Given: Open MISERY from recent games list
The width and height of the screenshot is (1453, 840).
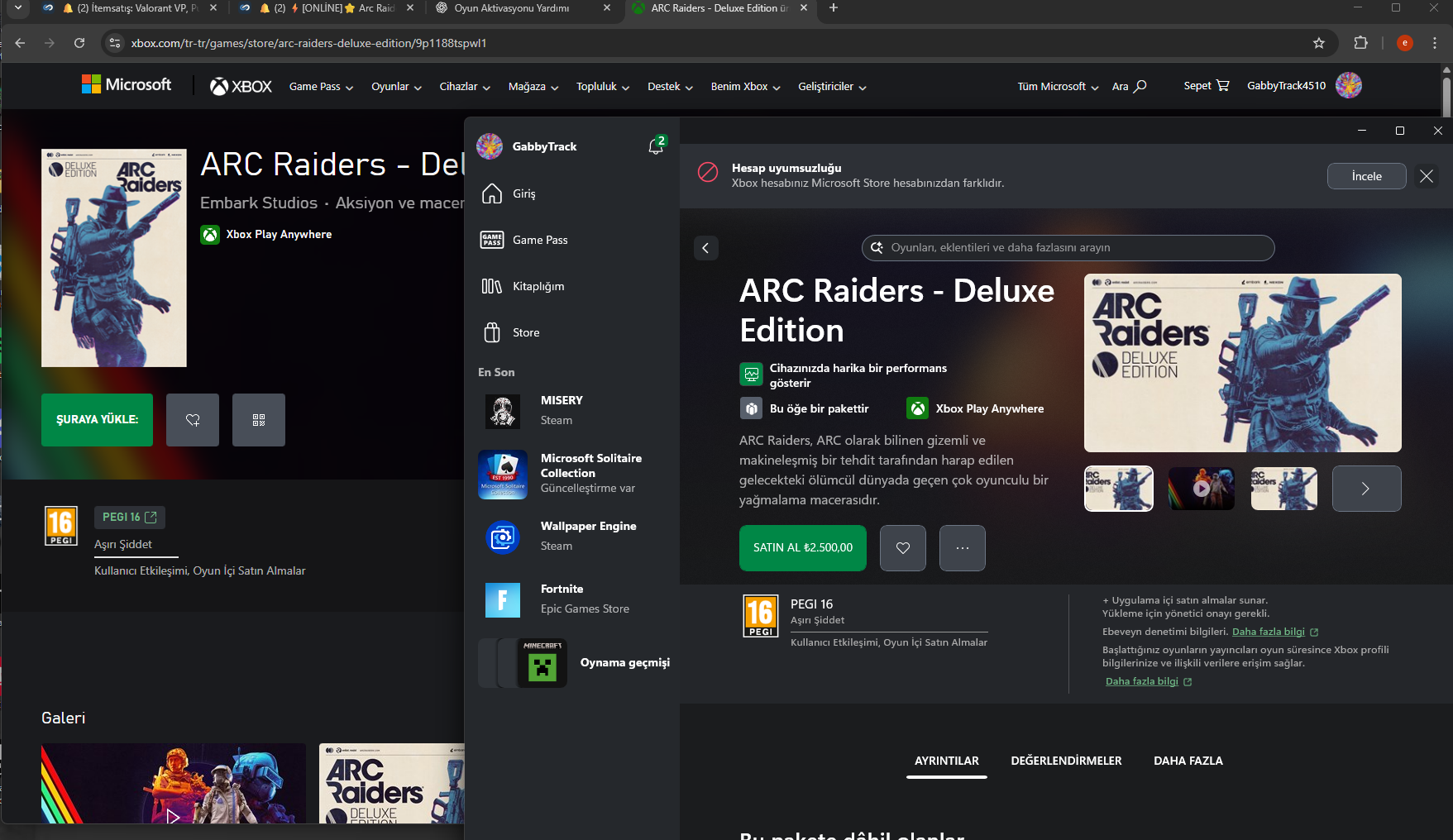Looking at the screenshot, I should pyautogui.click(x=572, y=410).
